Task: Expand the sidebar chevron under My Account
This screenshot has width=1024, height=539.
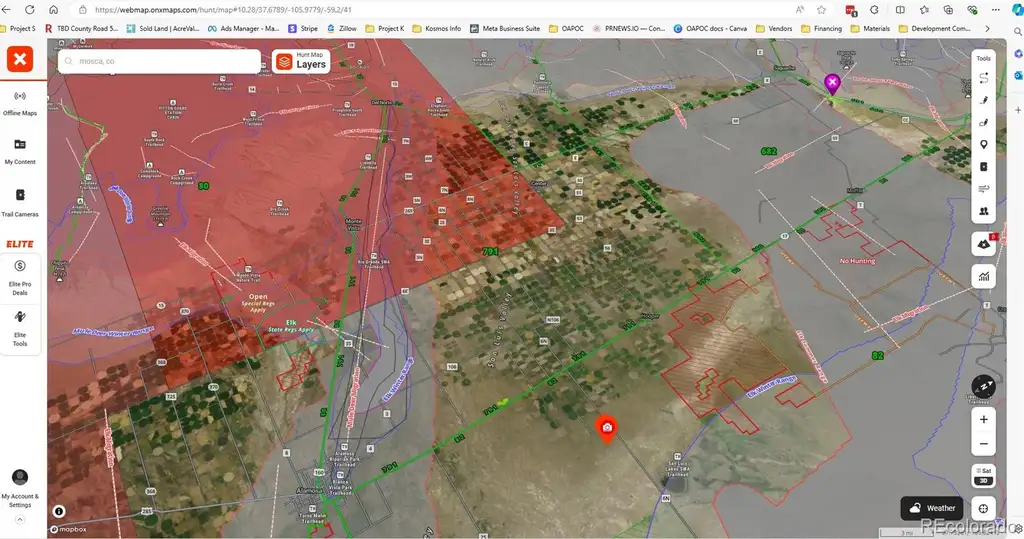Action: click(20, 520)
